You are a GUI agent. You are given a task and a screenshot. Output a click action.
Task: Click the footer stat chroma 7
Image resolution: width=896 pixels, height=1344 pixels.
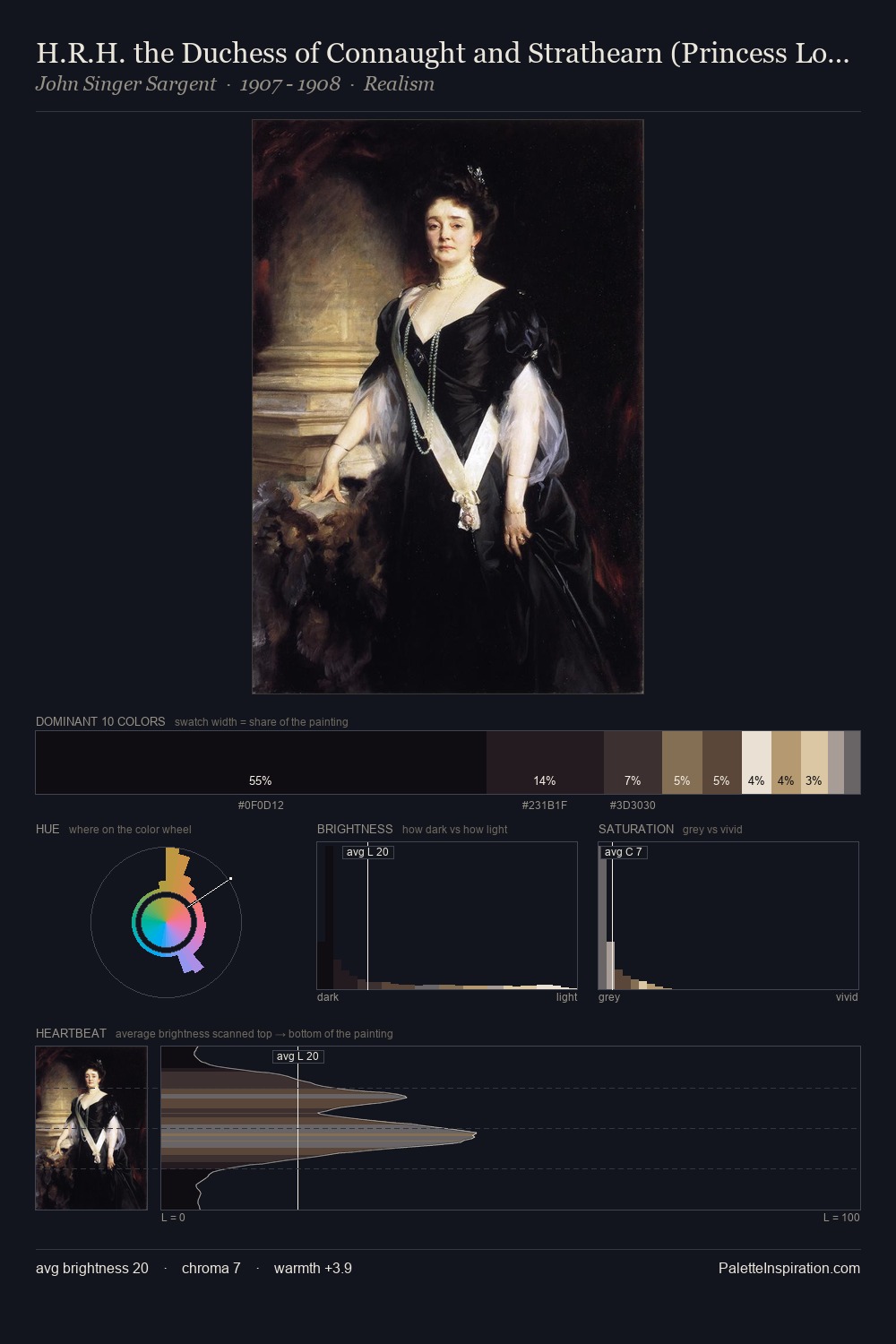(211, 1268)
